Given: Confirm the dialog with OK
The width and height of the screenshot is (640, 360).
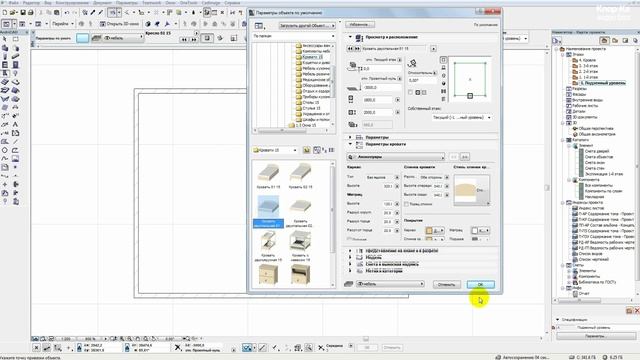Looking at the screenshot, I should click(480, 284).
